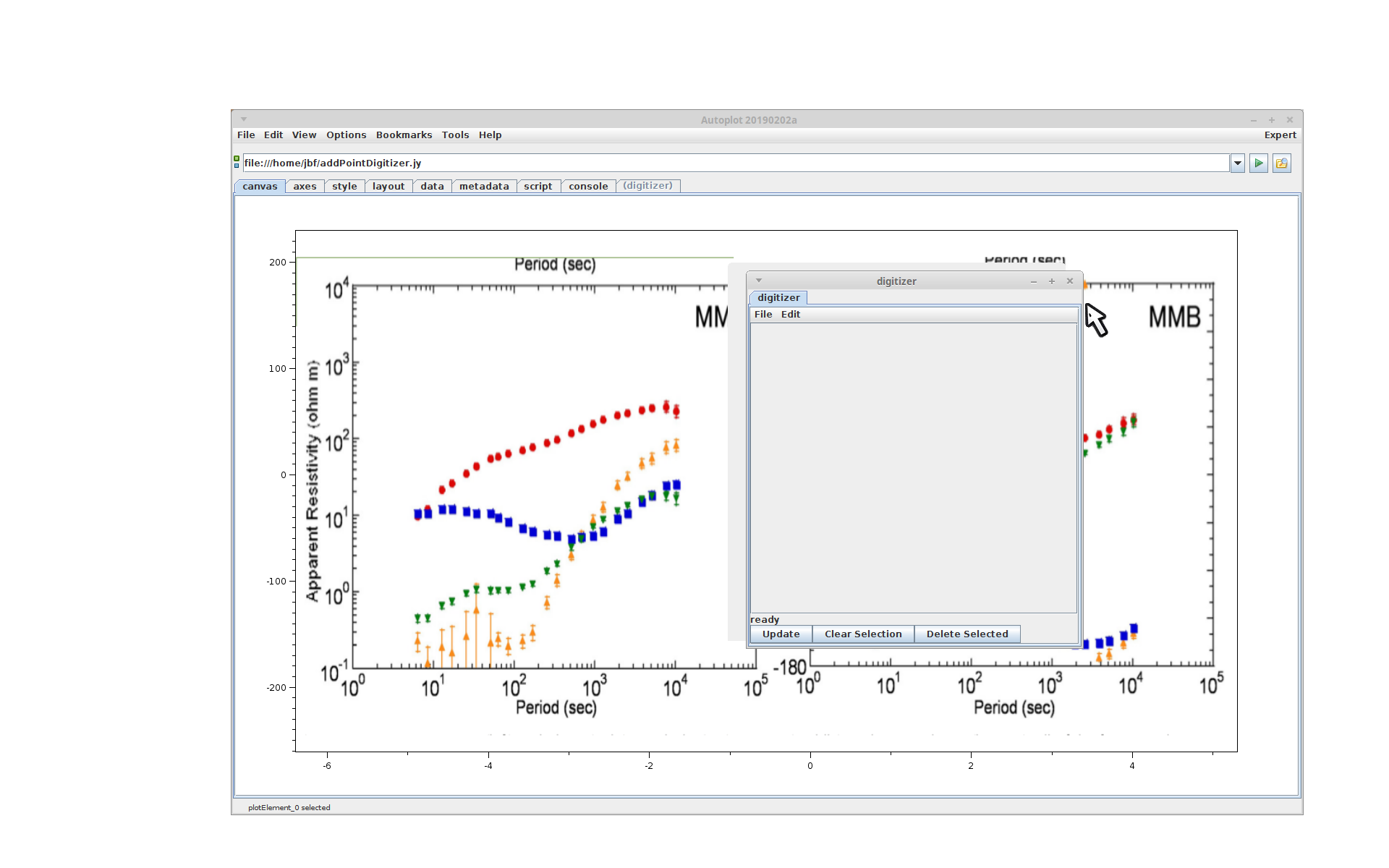Click the digitizer window title bar
Screen dimensions: 1389x868
click(896, 281)
